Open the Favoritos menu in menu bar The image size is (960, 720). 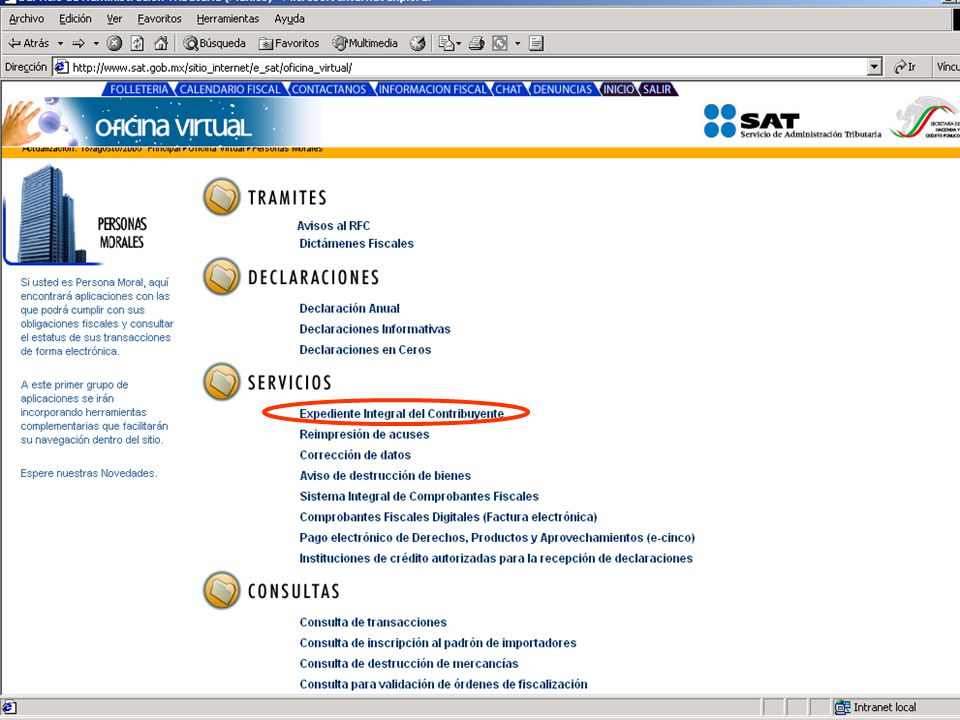(159, 19)
